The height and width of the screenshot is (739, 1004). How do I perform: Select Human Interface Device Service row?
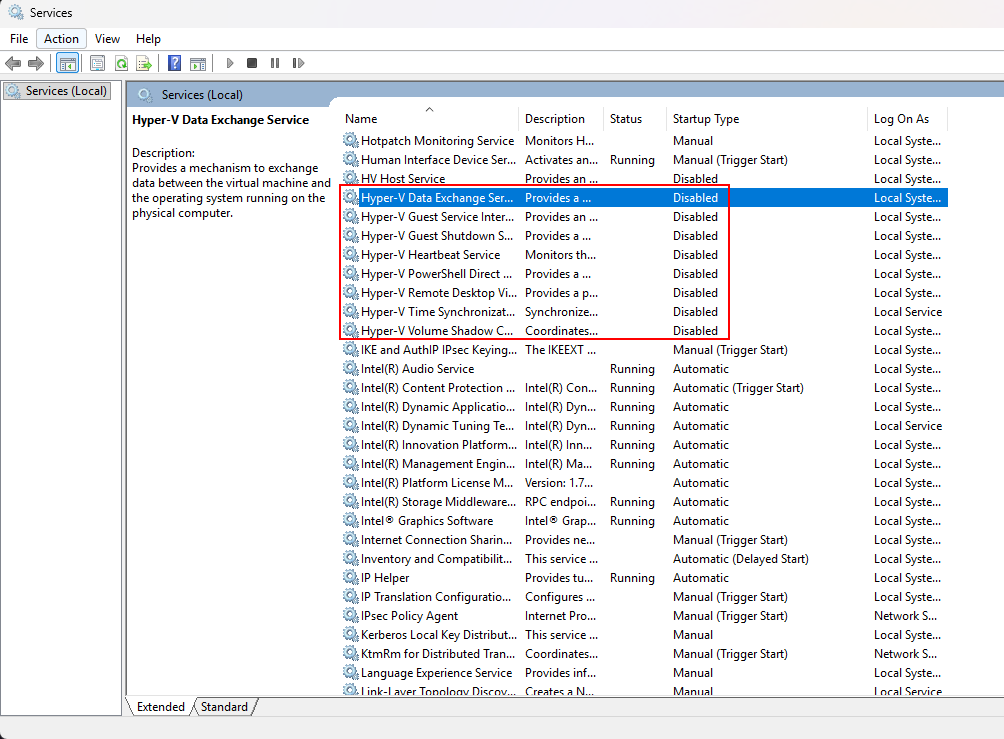(x=644, y=159)
